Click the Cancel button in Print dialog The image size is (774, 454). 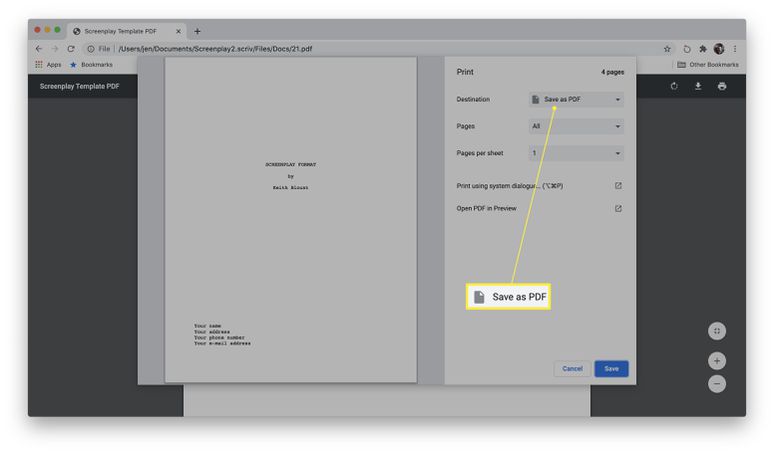pos(572,369)
